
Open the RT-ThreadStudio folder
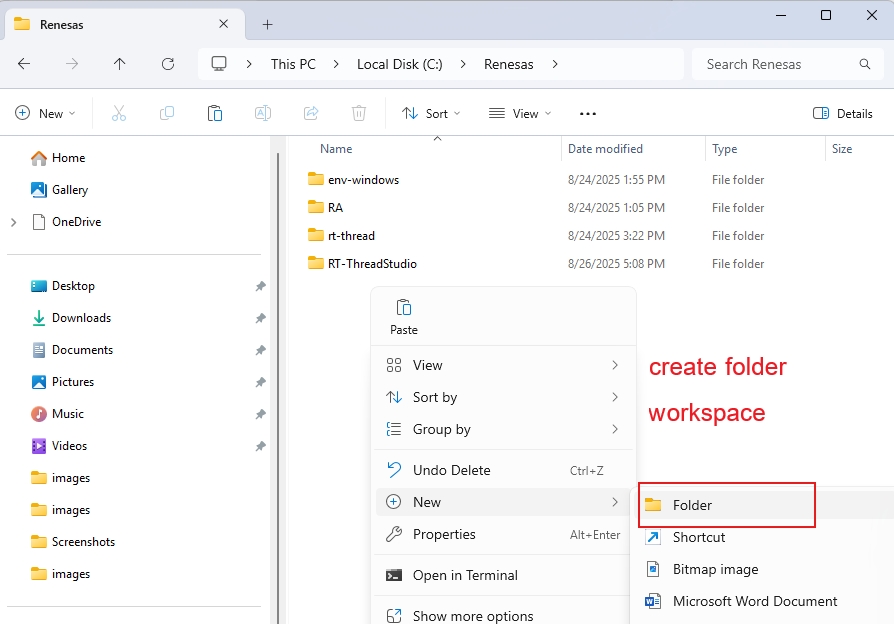click(371, 264)
